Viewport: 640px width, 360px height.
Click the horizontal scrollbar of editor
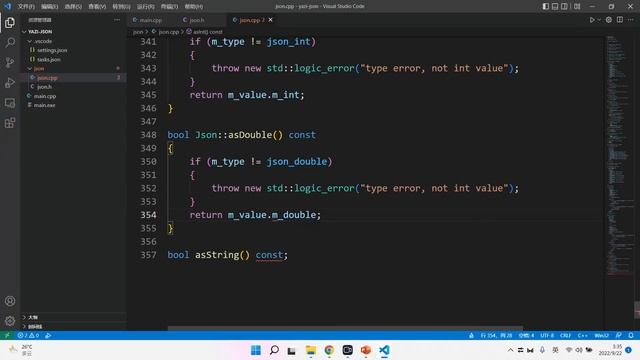pos(345,328)
